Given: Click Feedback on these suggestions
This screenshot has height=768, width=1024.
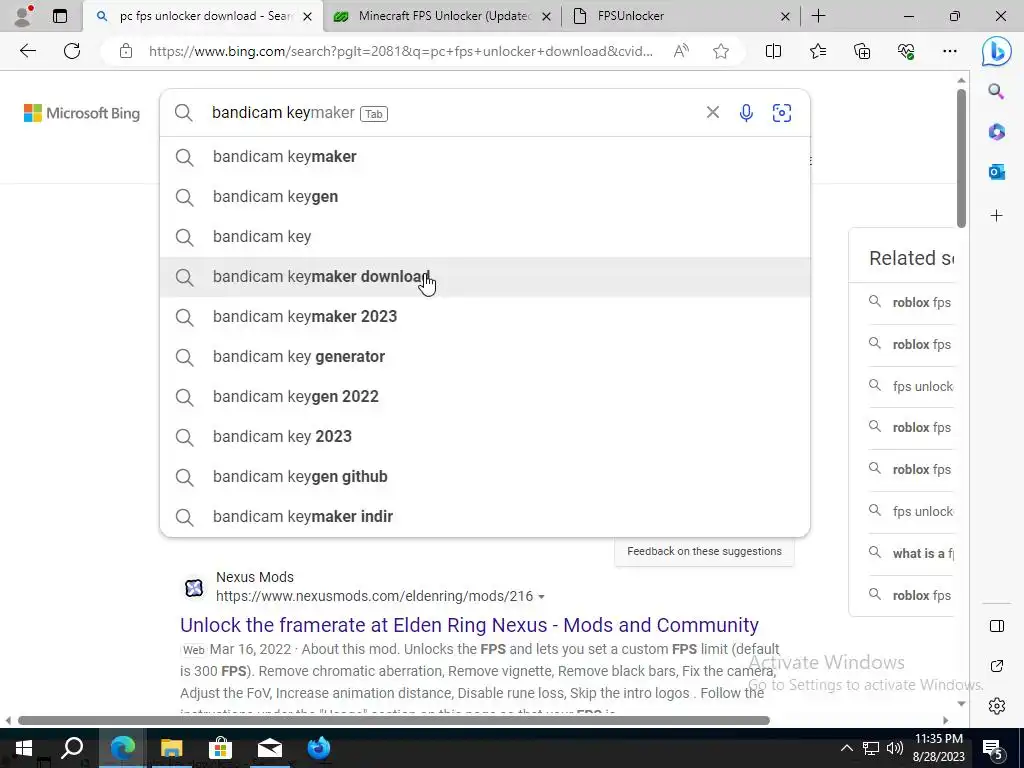Looking at the screenshot, I should tap(704, 551).
